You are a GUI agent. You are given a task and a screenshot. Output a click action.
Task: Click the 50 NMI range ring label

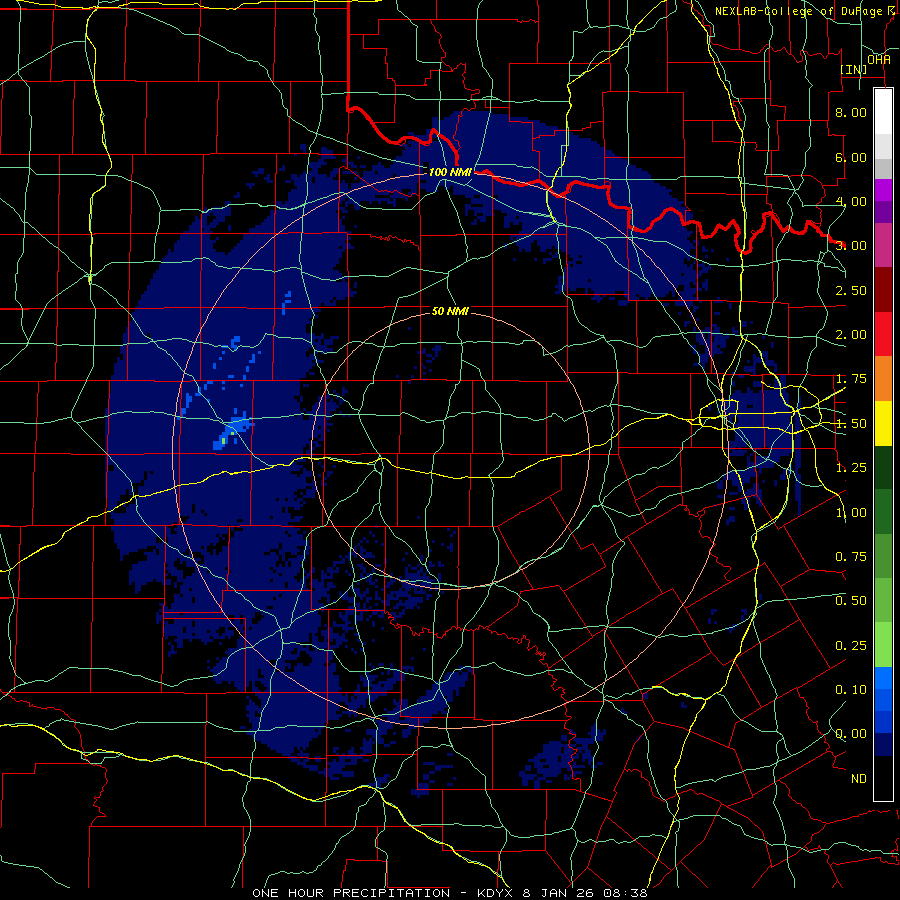click(x=450, y=311)
